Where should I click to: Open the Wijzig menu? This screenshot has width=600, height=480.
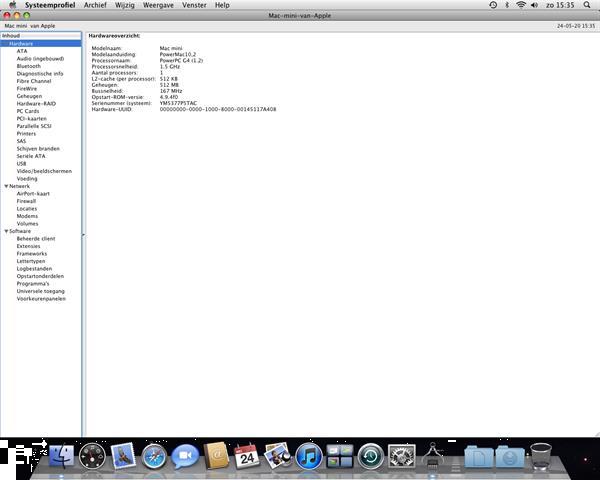point(125,5)
